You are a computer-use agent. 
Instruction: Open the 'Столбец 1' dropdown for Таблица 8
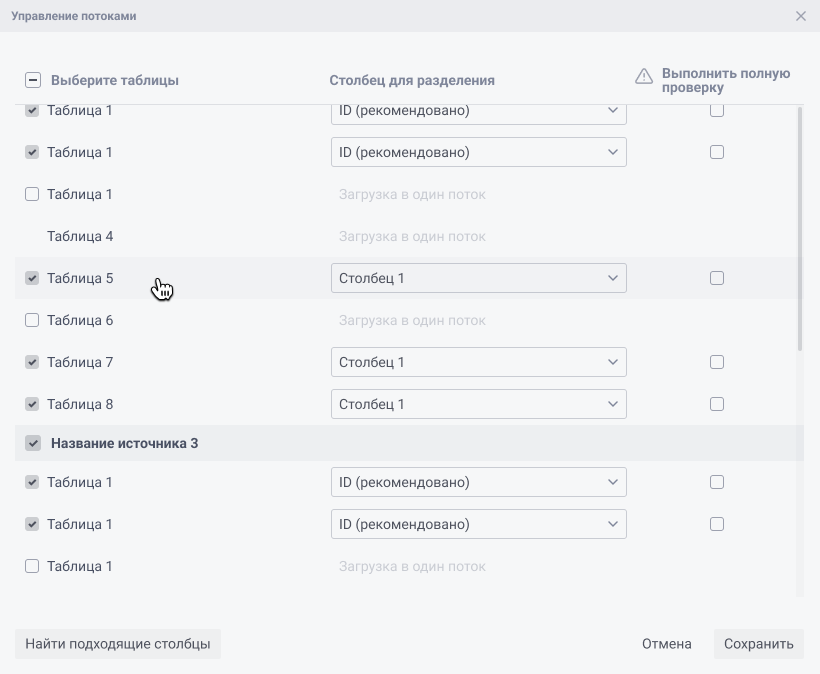[478, 404]
